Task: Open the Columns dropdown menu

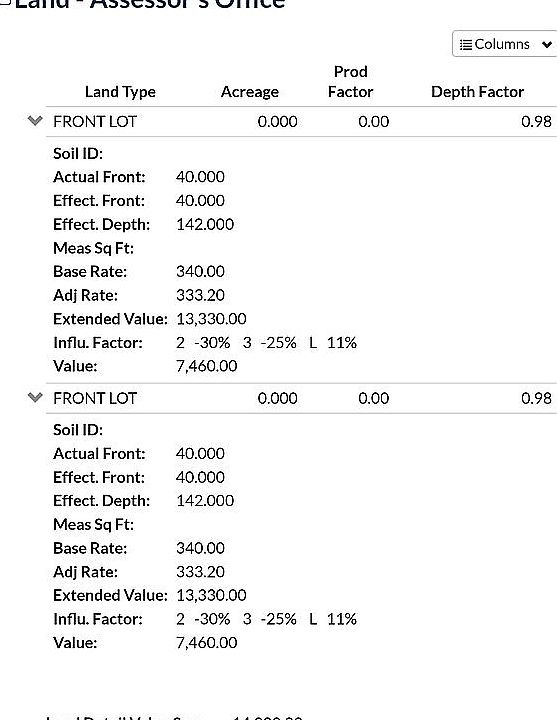Action: pos(505,44)
